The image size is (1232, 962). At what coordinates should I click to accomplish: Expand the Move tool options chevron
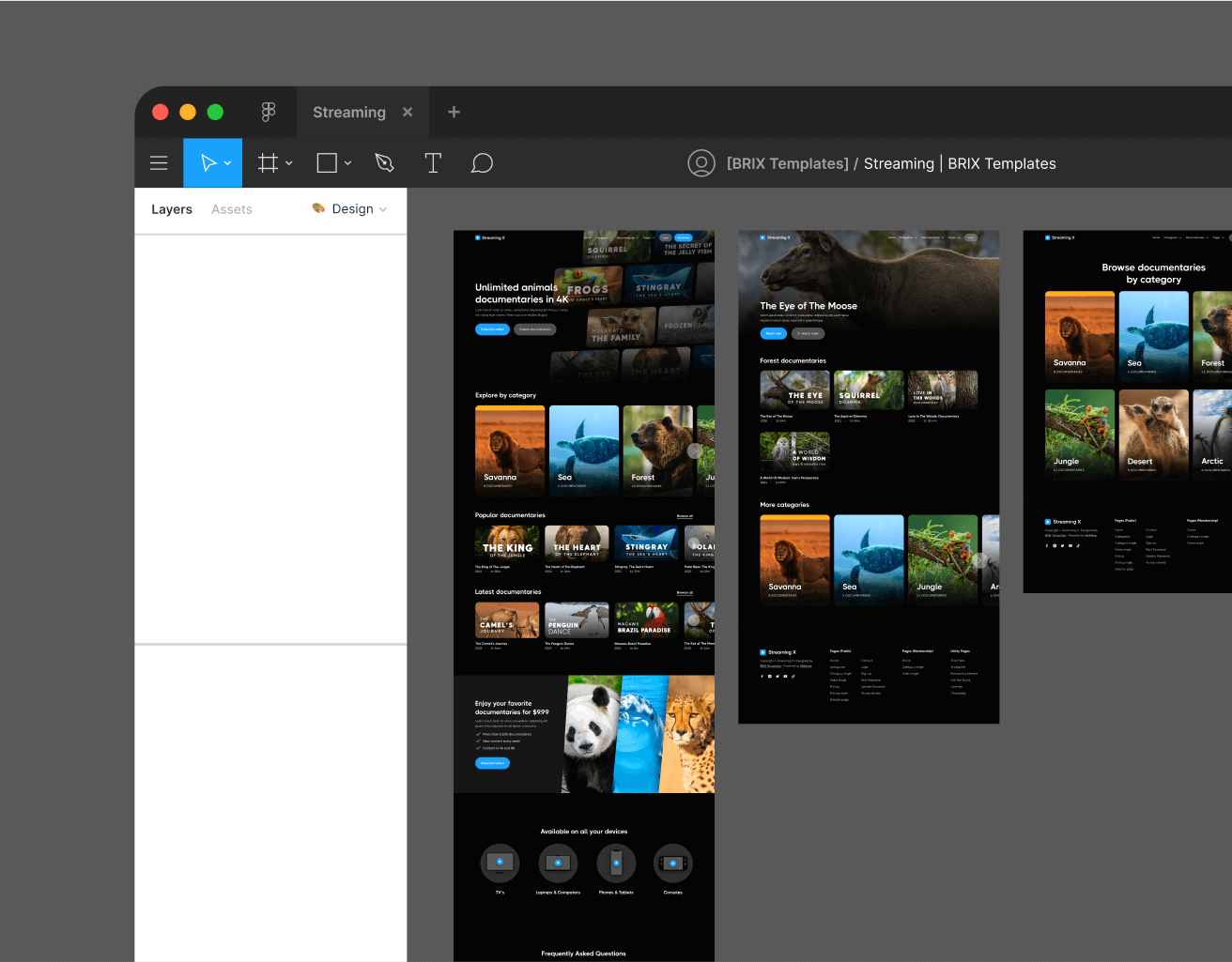[x=227, y=163]
